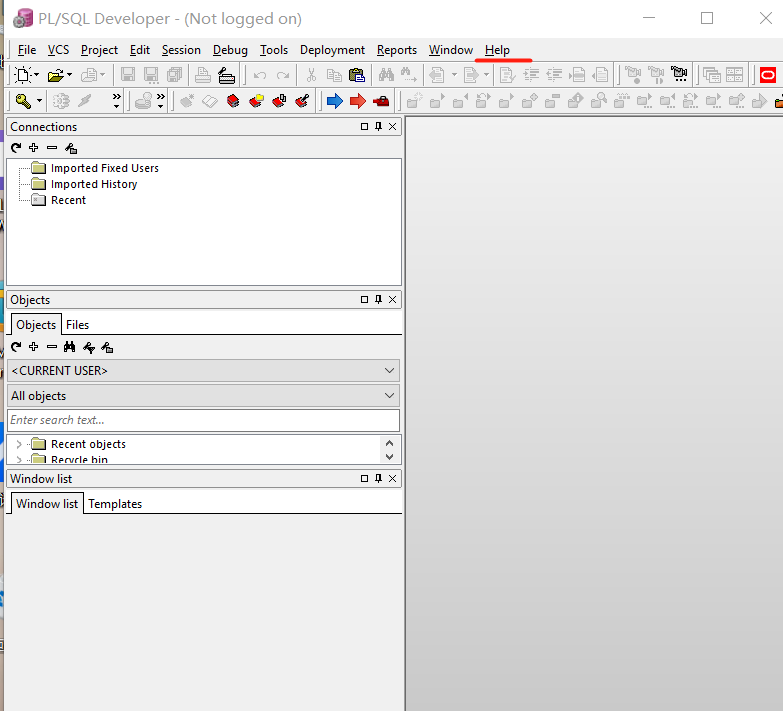Click red book with yellow folder icon

(256, 101)
